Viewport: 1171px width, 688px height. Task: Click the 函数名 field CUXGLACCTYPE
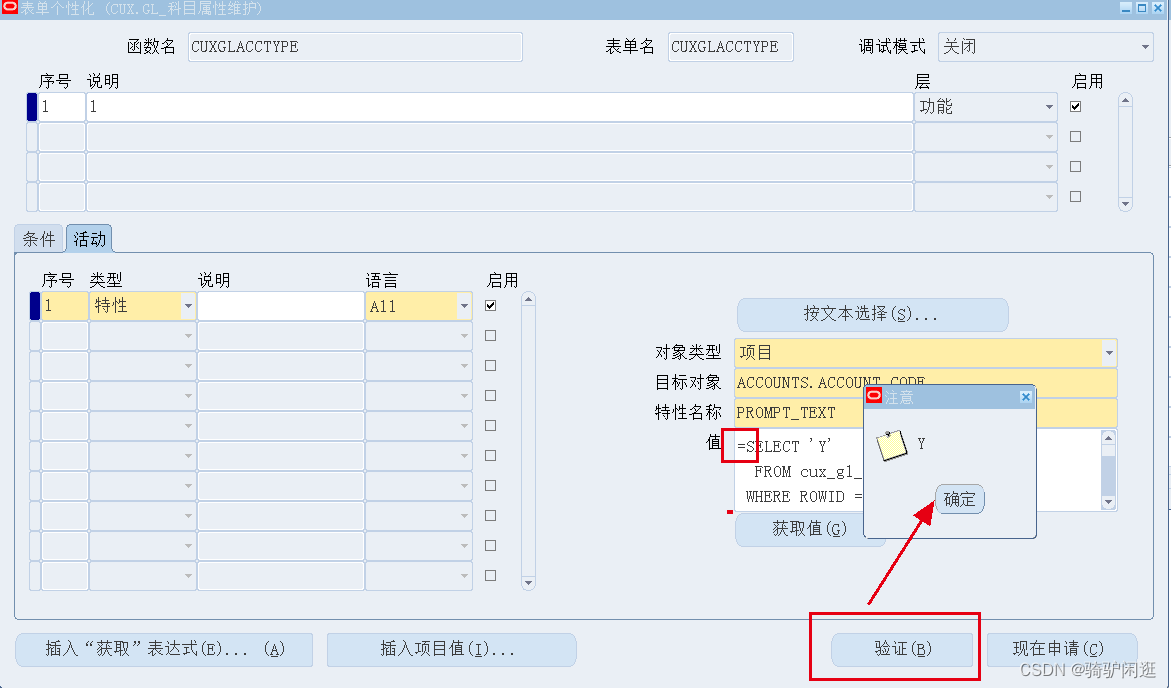(x=355, y=47)
